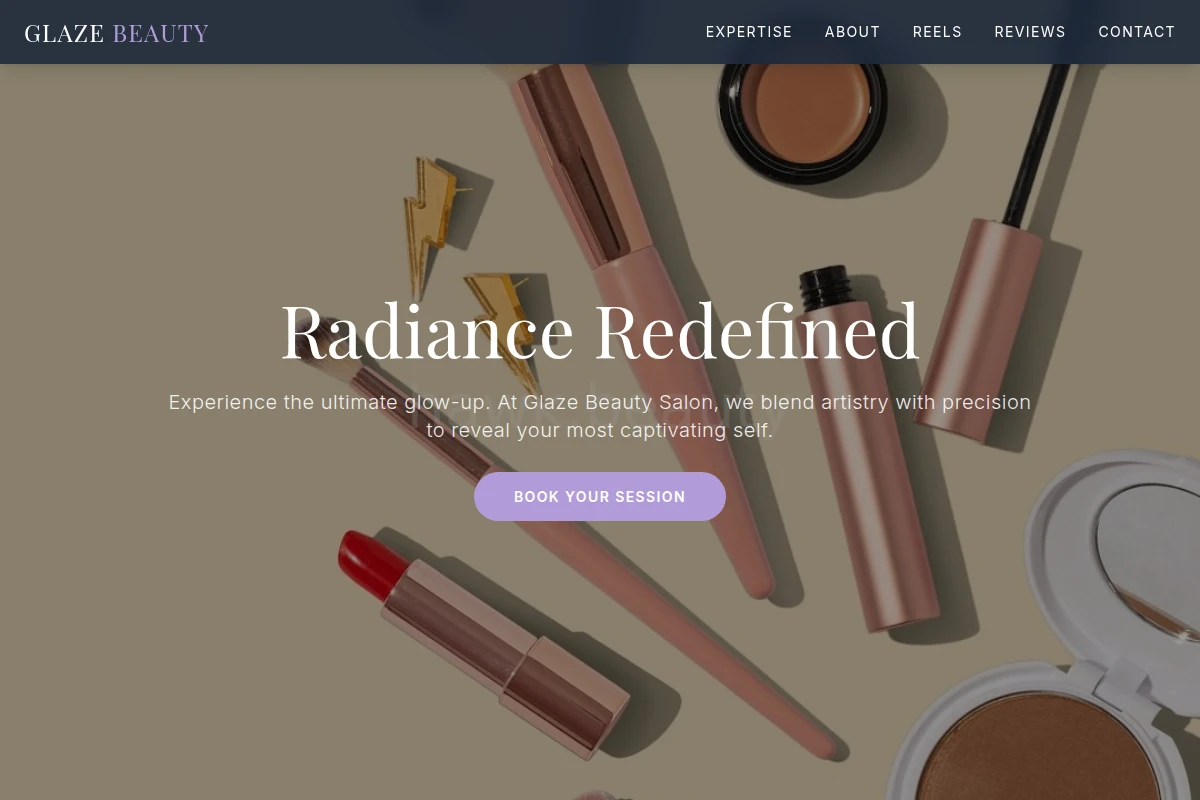The width and height of the screenshot is (1200, 800).
Task: Click the Radiance Redefined headline
Action: 600,331
